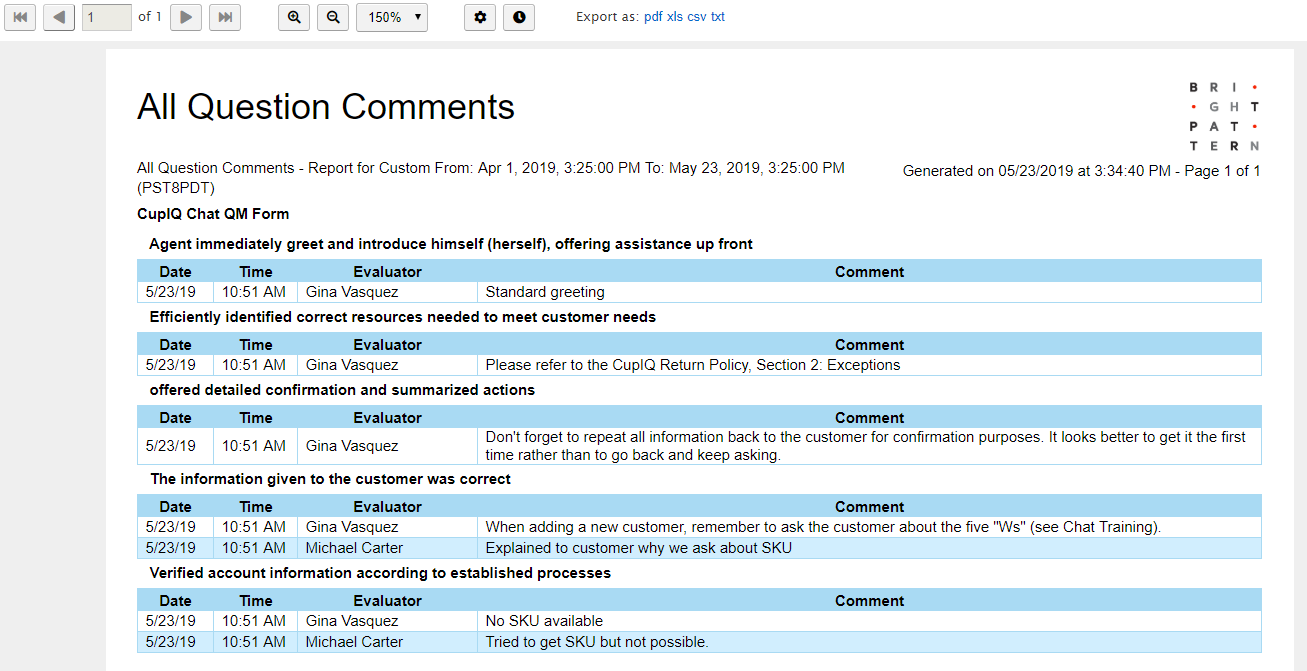The width and height of the screenshot is (1307, 671).
Task: Export report as xls
Action: point(675,17)
